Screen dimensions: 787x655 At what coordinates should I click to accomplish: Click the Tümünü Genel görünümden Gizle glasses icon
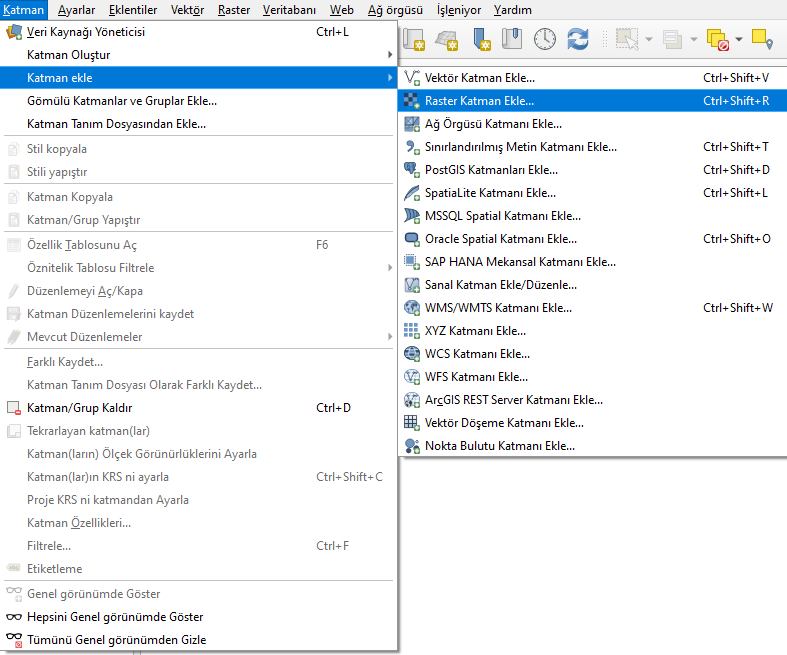[14, 639]
